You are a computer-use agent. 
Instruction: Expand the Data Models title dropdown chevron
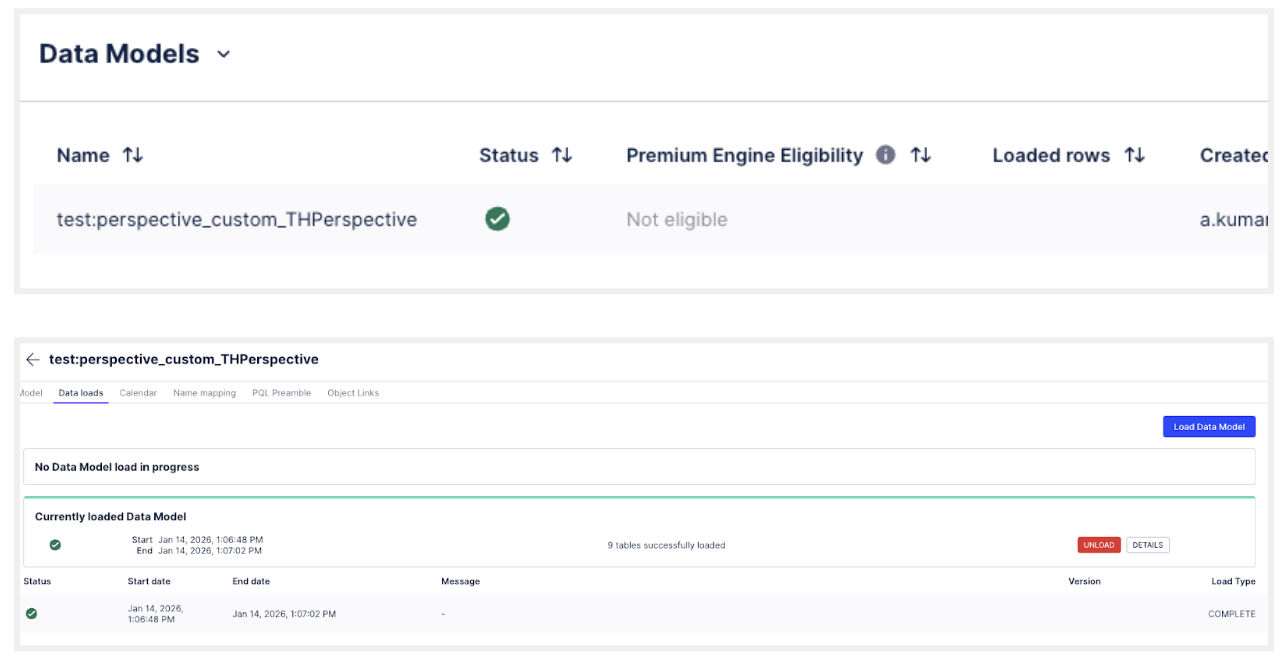[x=224, y=54]
